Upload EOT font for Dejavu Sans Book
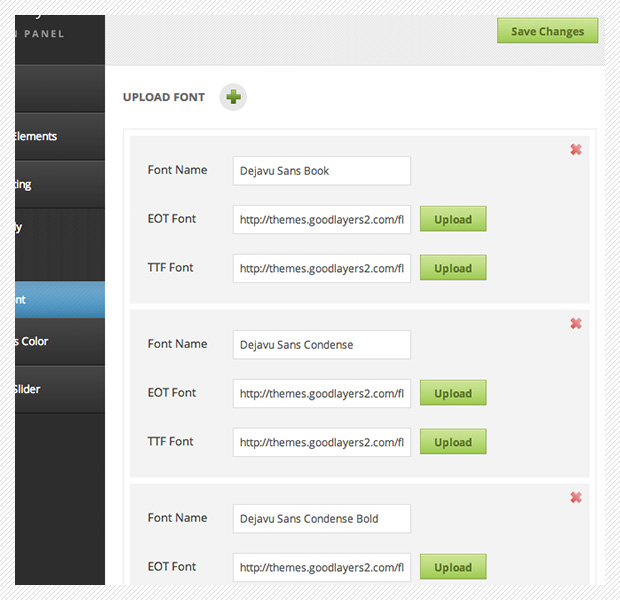 coord(453,219)
